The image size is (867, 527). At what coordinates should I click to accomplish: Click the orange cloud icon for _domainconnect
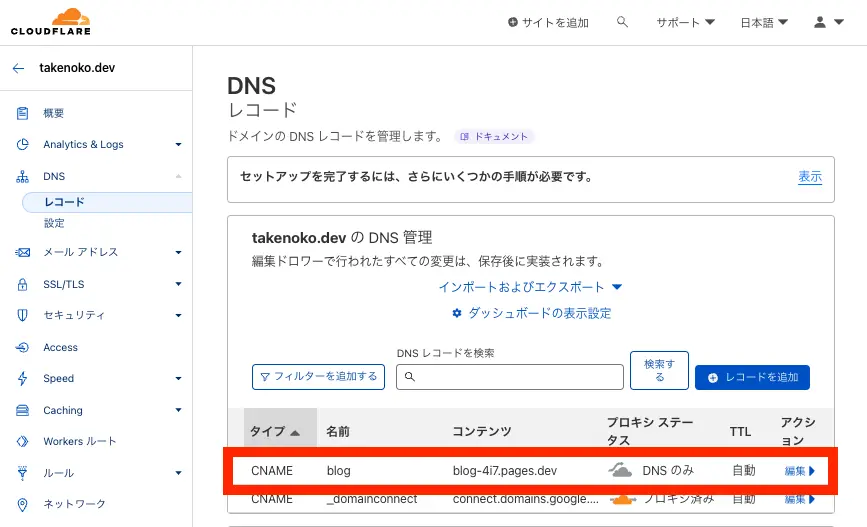click(x=622, y=499)
